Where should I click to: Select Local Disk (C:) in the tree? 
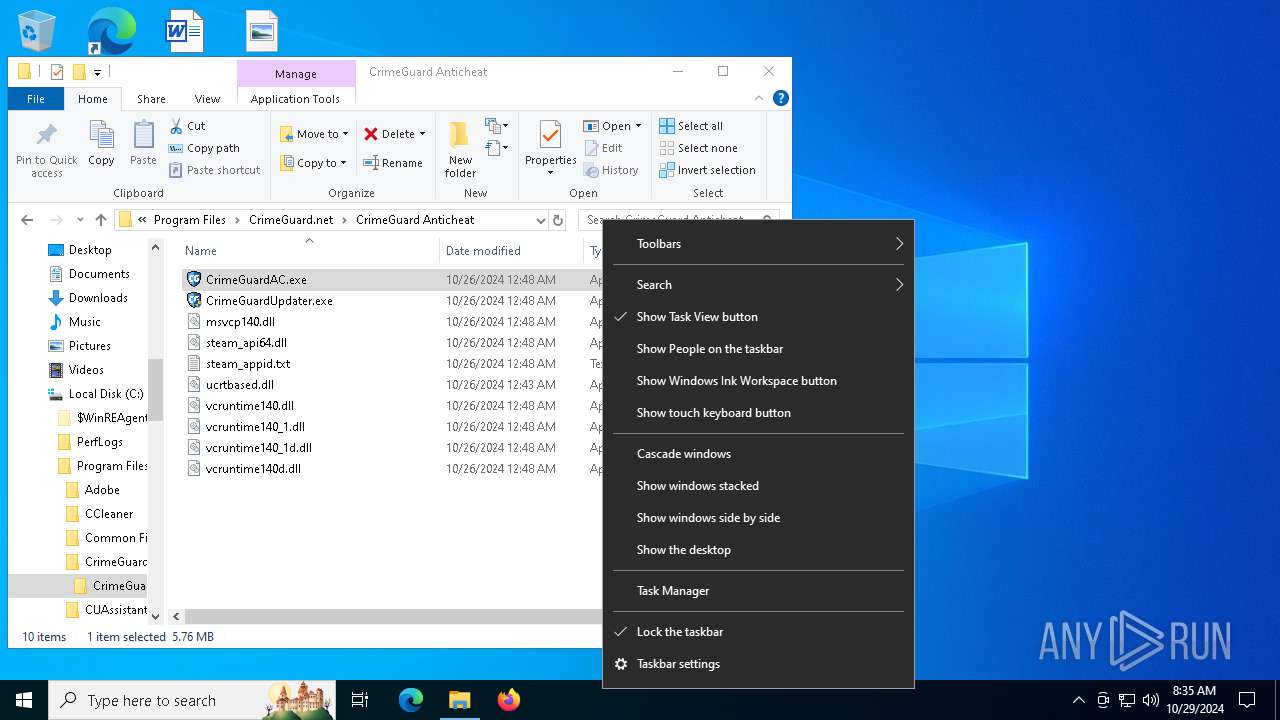tap(105, 394)
